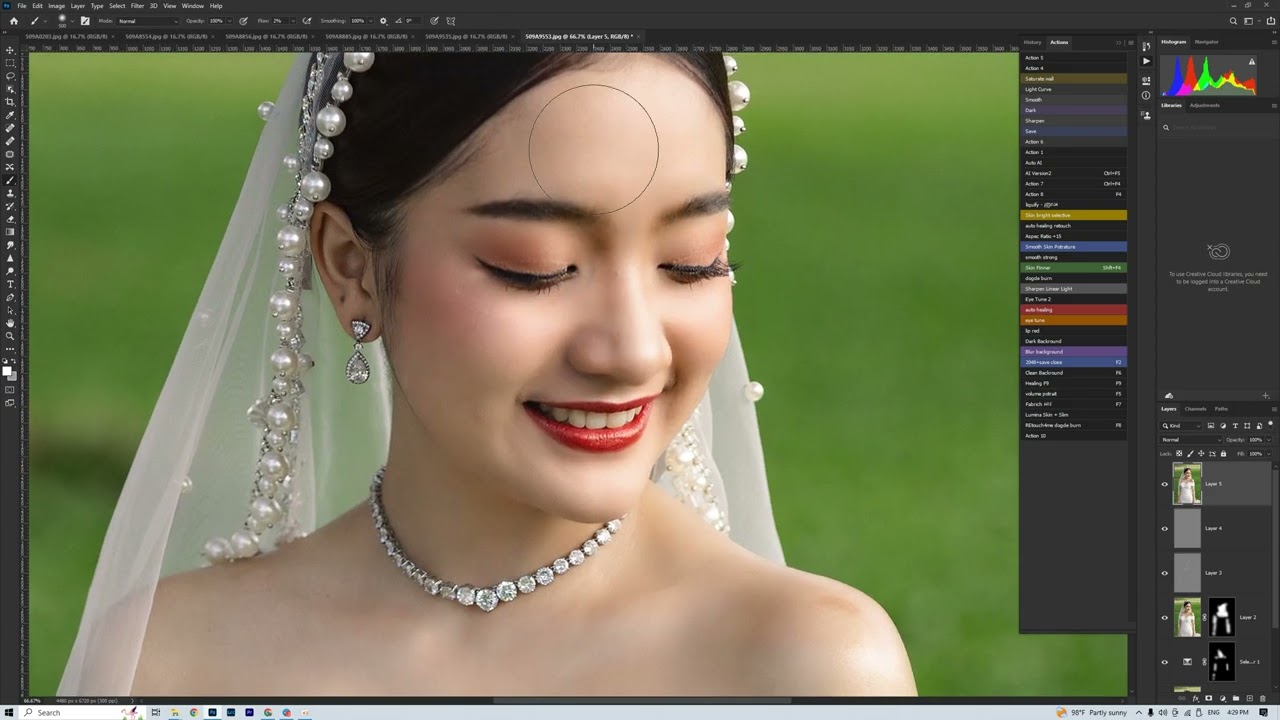Click Layer 2 mask thumbnail
The width and height of the screenshot is (1280, 720).
coord(1221,617)
